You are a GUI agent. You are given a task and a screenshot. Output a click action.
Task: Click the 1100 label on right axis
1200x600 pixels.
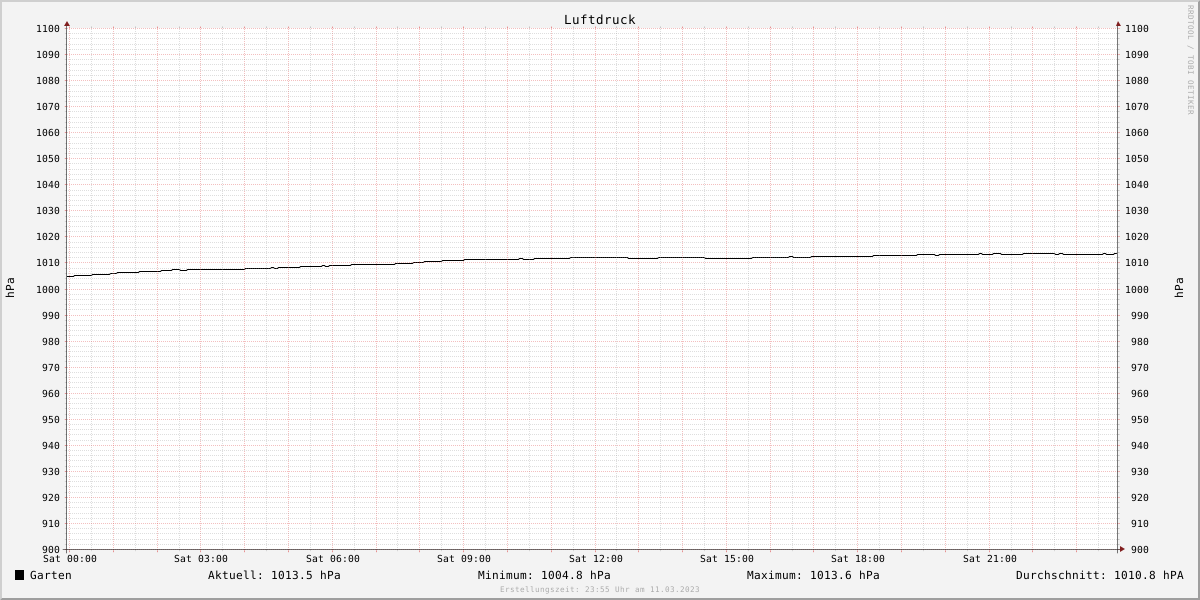[1137, 29]
